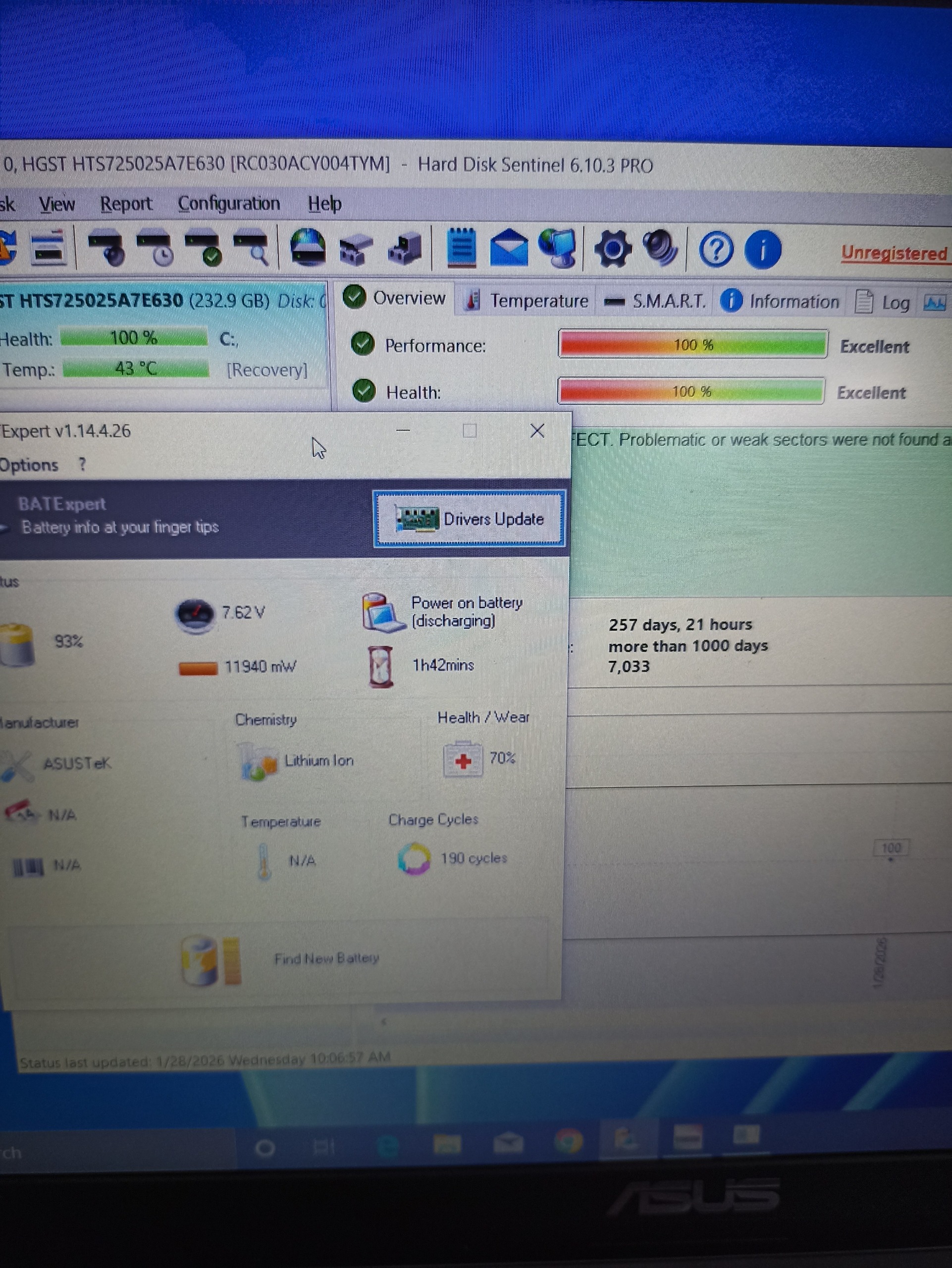The image size is (952, 1268).
Task: Click the Unregistered link
Action: click(x=894, y=253)
